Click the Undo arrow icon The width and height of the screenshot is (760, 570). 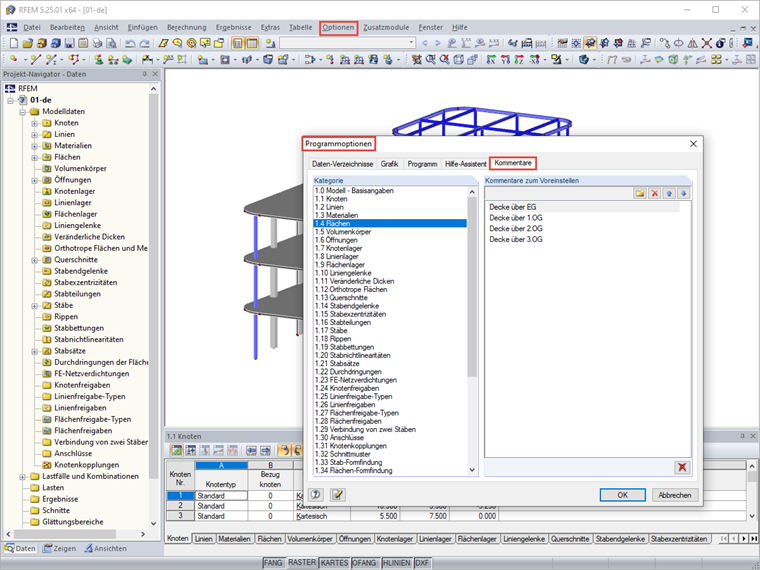click(x=130, y=44)
